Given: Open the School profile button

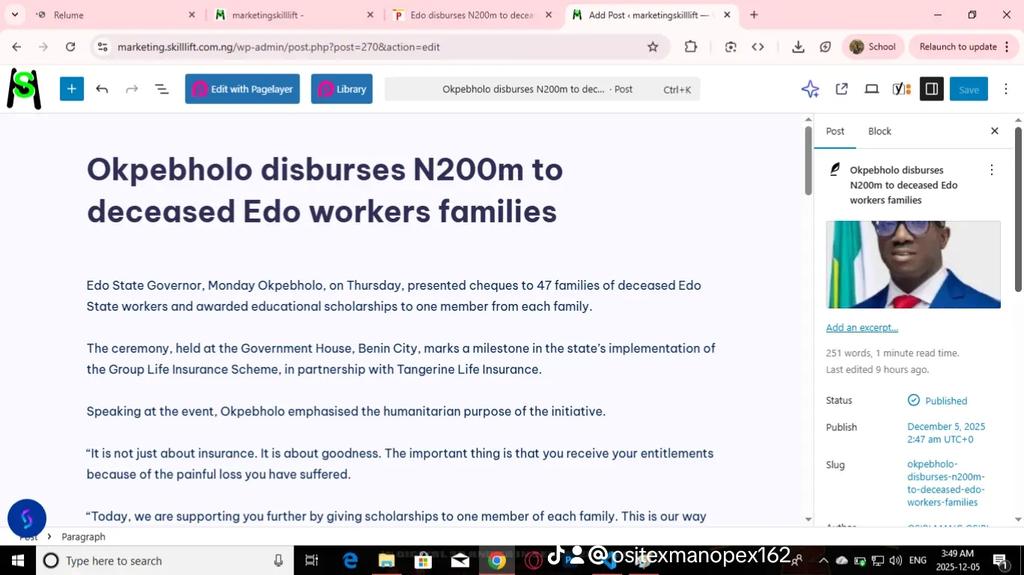Looking at the screenshot, I should click(873, 46).
